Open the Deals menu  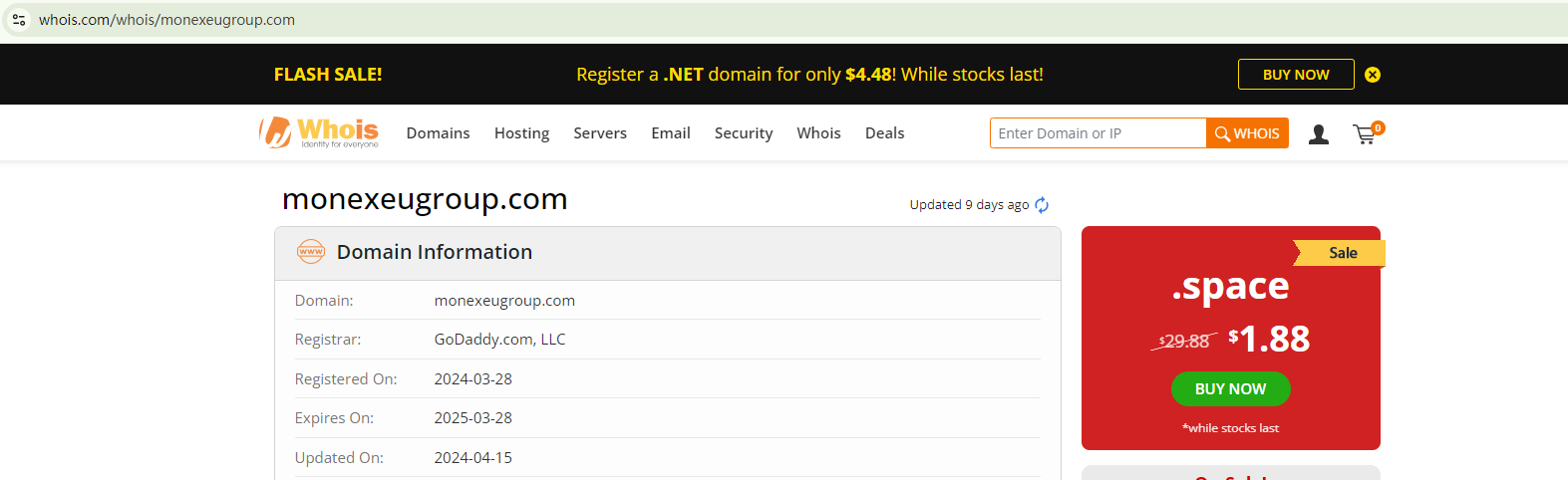click(884, 133)
